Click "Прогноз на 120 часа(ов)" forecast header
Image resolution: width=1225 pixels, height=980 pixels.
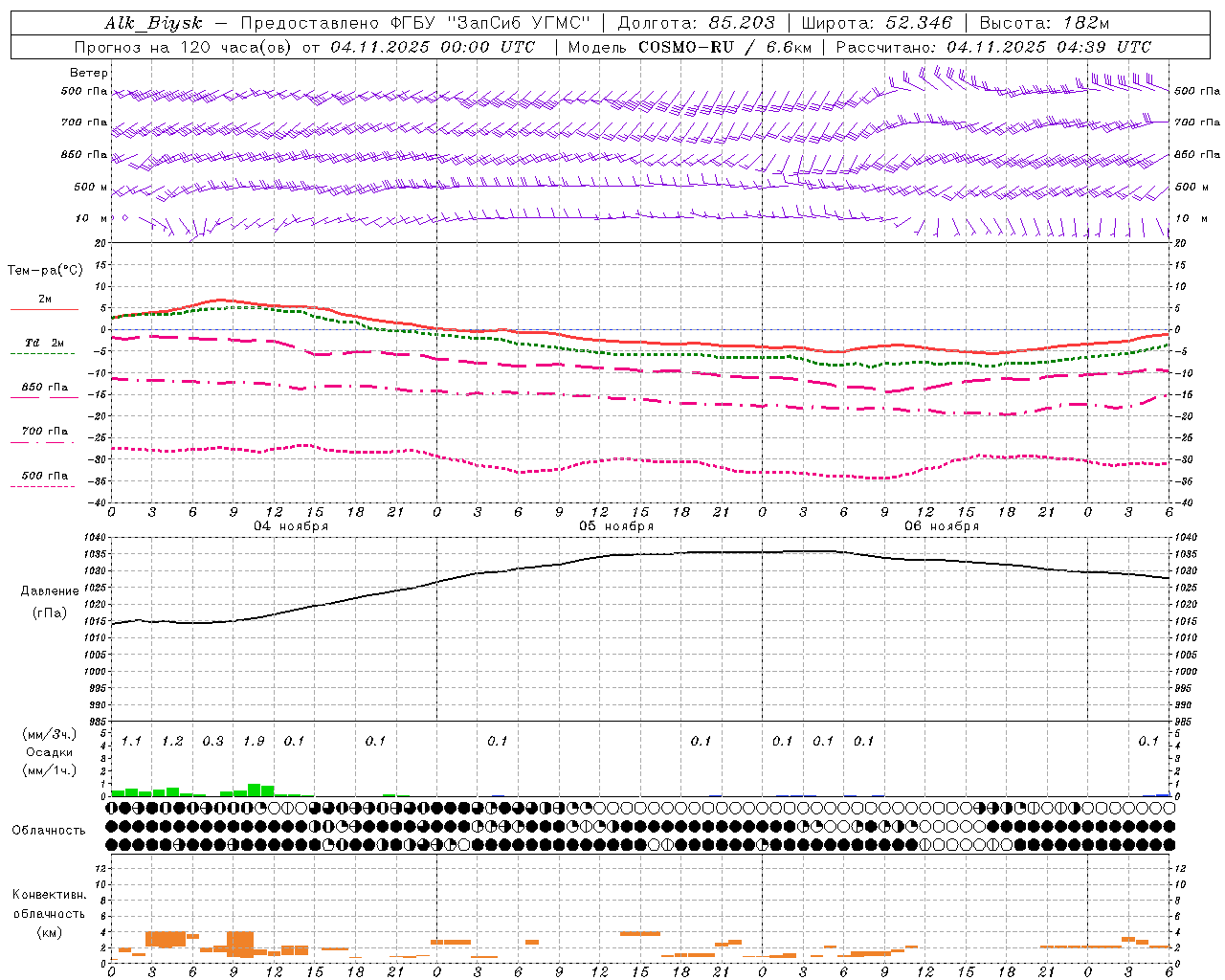pyautogui.click(x=184, y=47)
